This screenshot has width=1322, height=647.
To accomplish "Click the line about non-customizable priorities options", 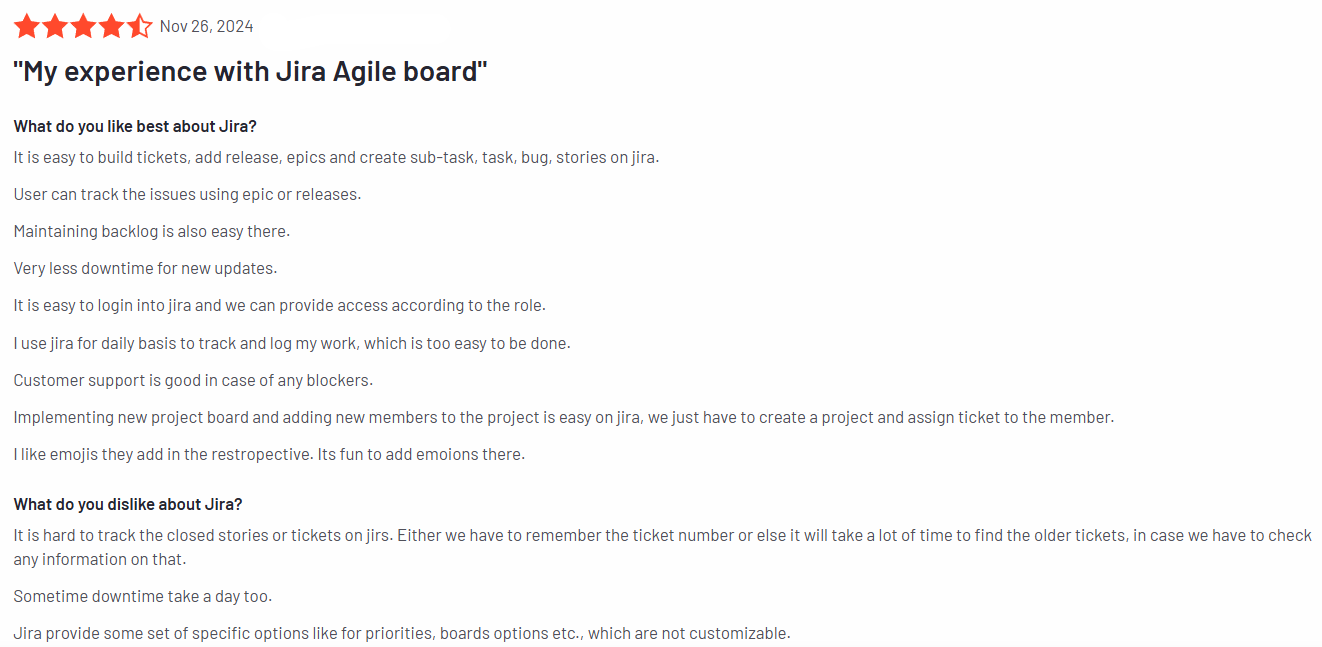I will point(401,633).
